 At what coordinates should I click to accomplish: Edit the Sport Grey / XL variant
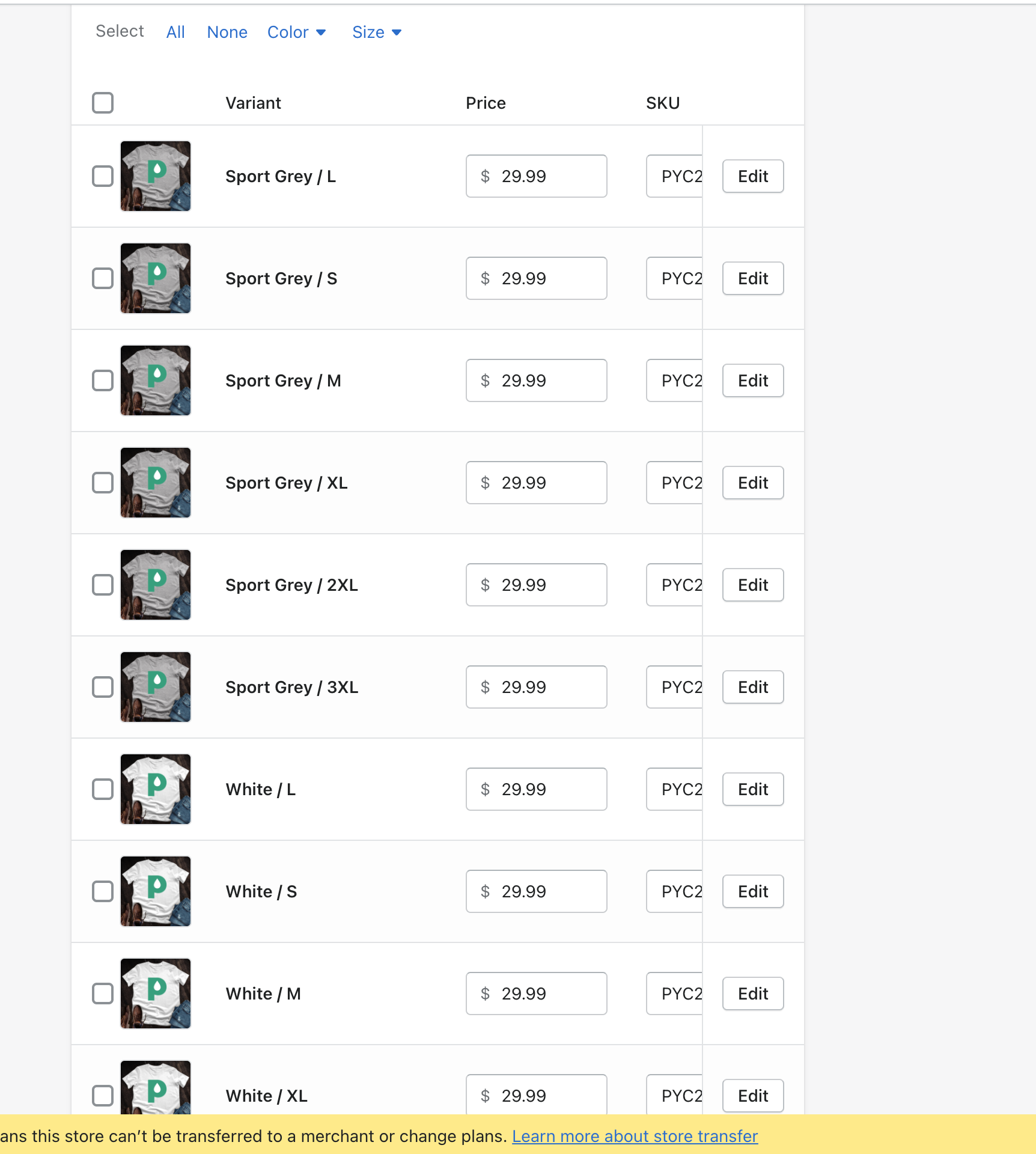pyautogui.click(x=753, y=483)
